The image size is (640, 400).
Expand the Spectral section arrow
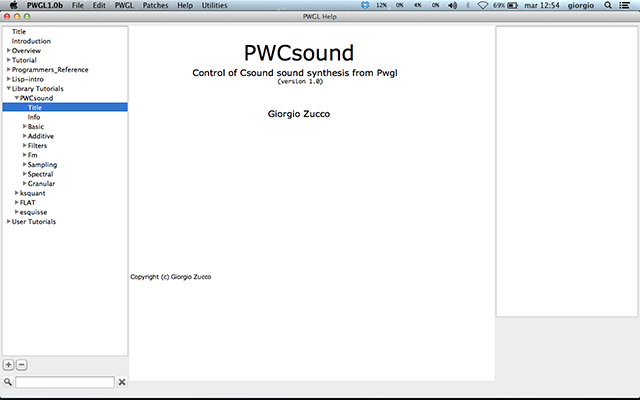click(24, 173)
